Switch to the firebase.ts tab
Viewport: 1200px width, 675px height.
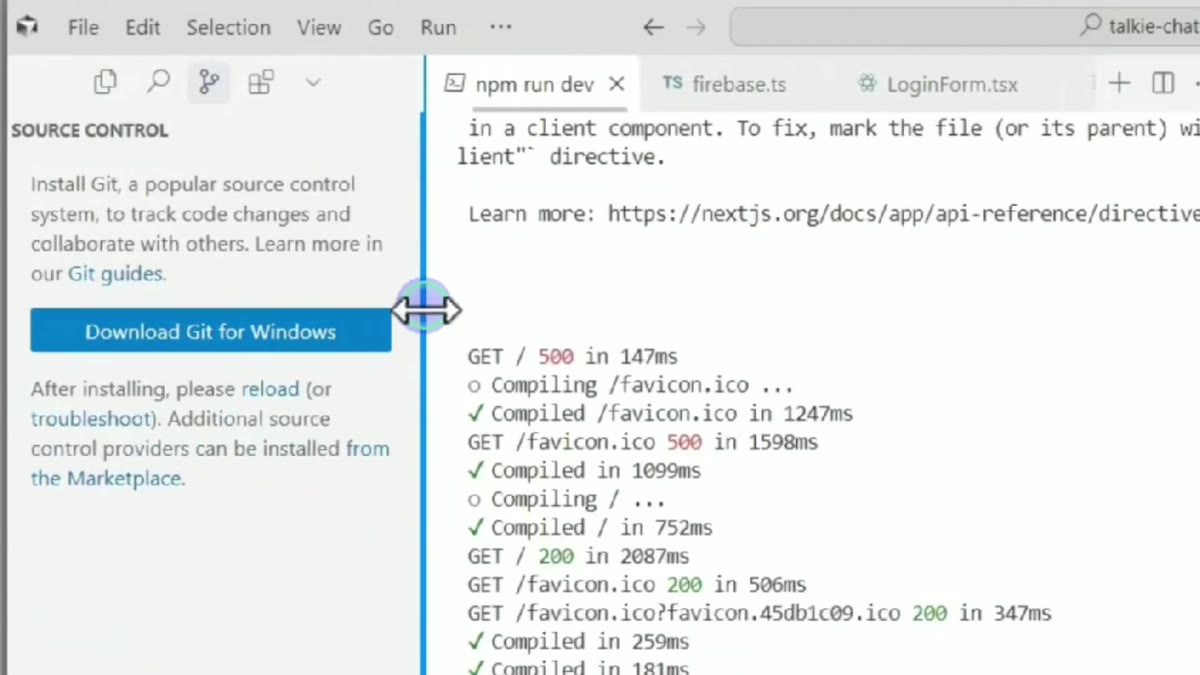[x=738, y=84]
